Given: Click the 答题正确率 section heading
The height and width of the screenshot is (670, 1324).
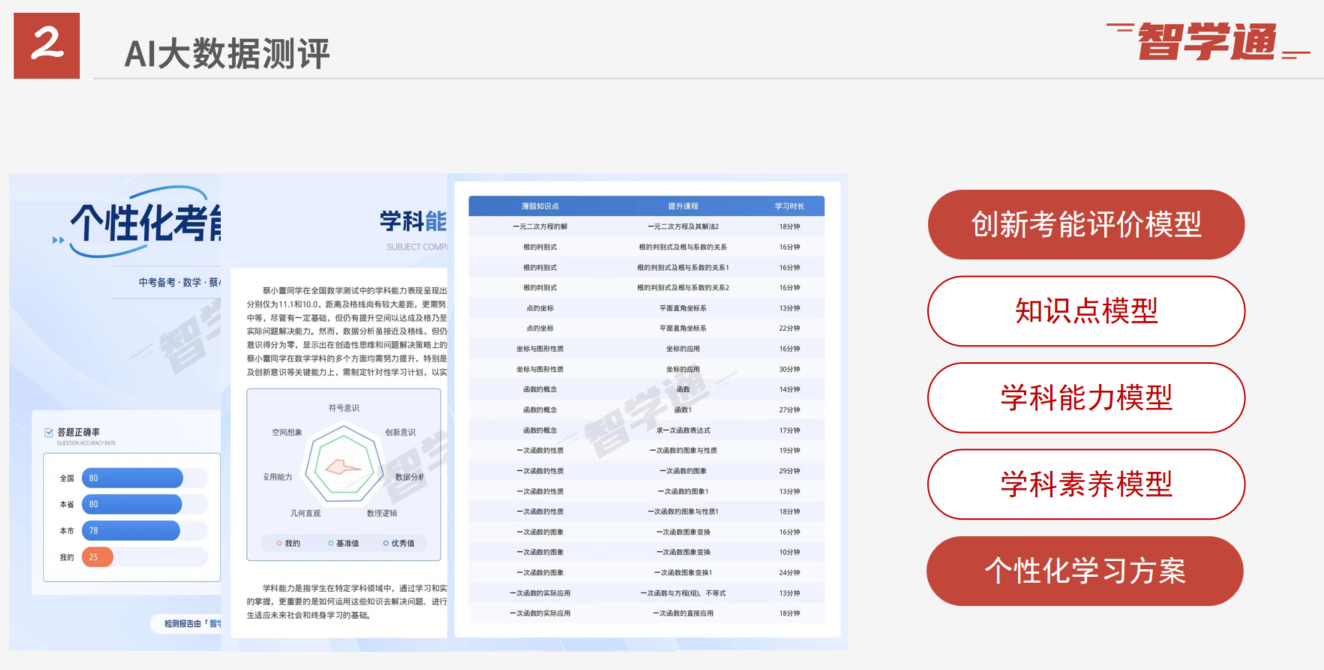Looking at the screenshot, I should [78, 432].
